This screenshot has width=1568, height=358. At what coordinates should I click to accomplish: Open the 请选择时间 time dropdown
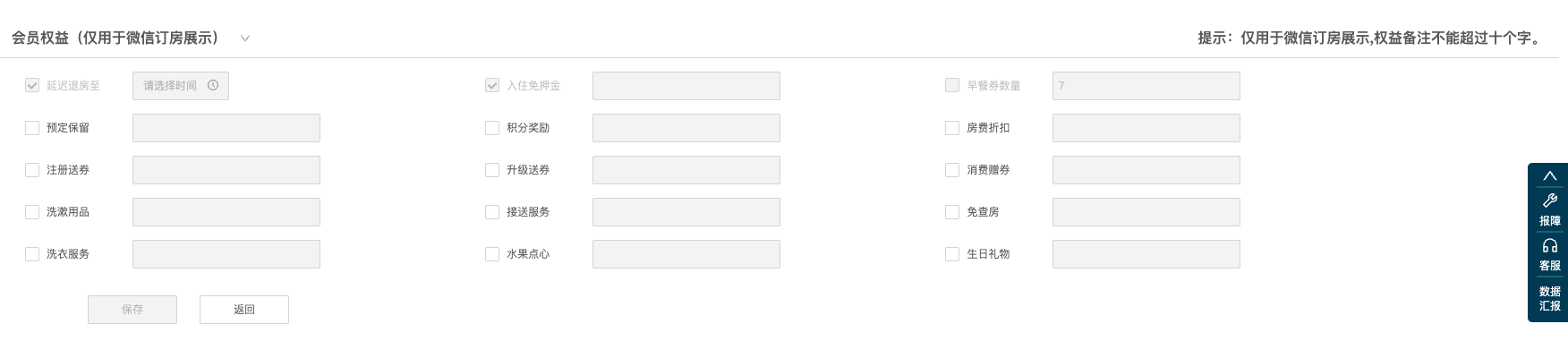181,86
